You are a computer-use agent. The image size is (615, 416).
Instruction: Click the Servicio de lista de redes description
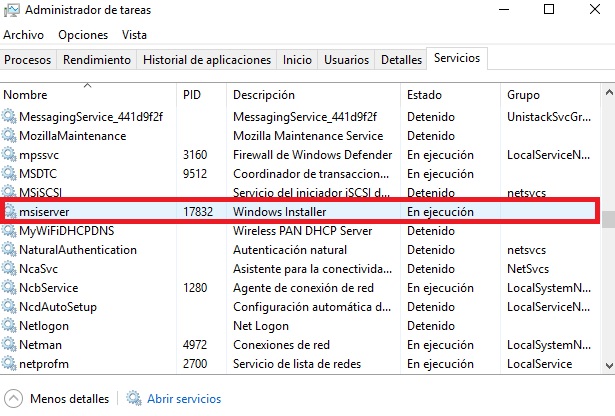click(x=297, y=363)
